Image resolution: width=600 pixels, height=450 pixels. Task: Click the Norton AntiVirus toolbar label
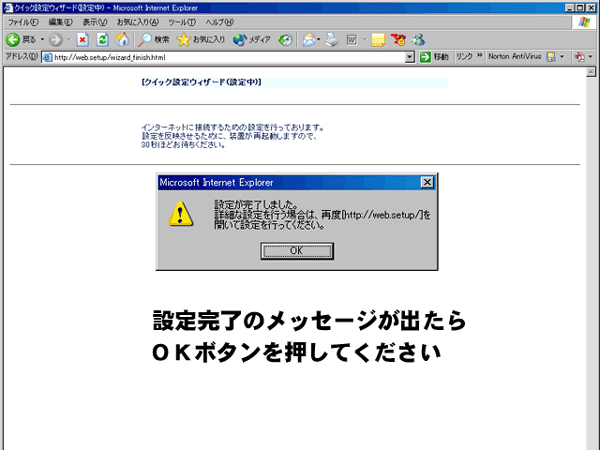[x=514, y=56]
